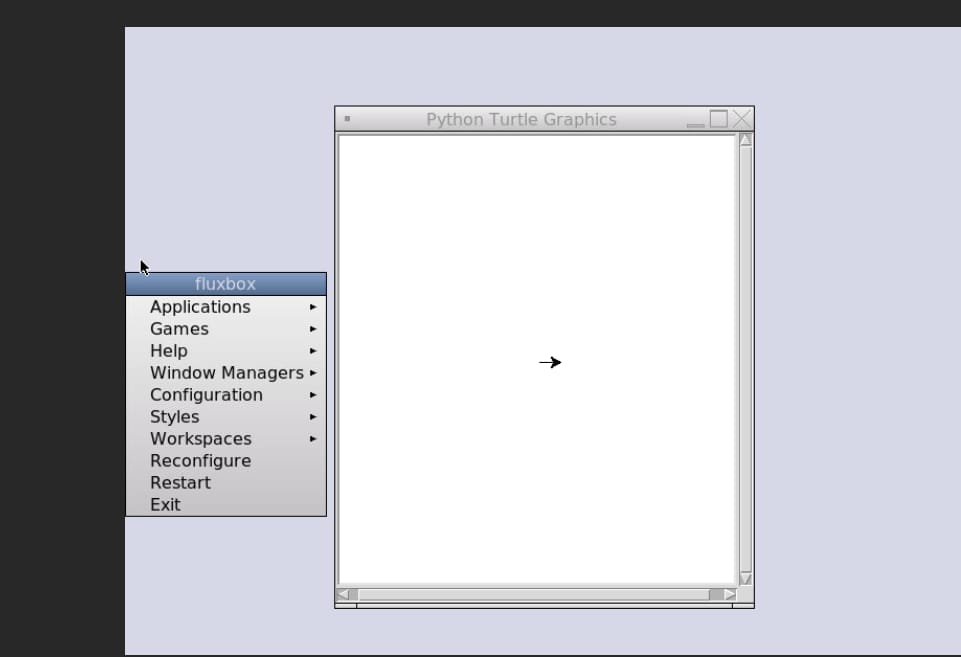961x657 pixels.
Task: Click the turtle arrow cursor on canvas
Action: (x=550, y=362)
